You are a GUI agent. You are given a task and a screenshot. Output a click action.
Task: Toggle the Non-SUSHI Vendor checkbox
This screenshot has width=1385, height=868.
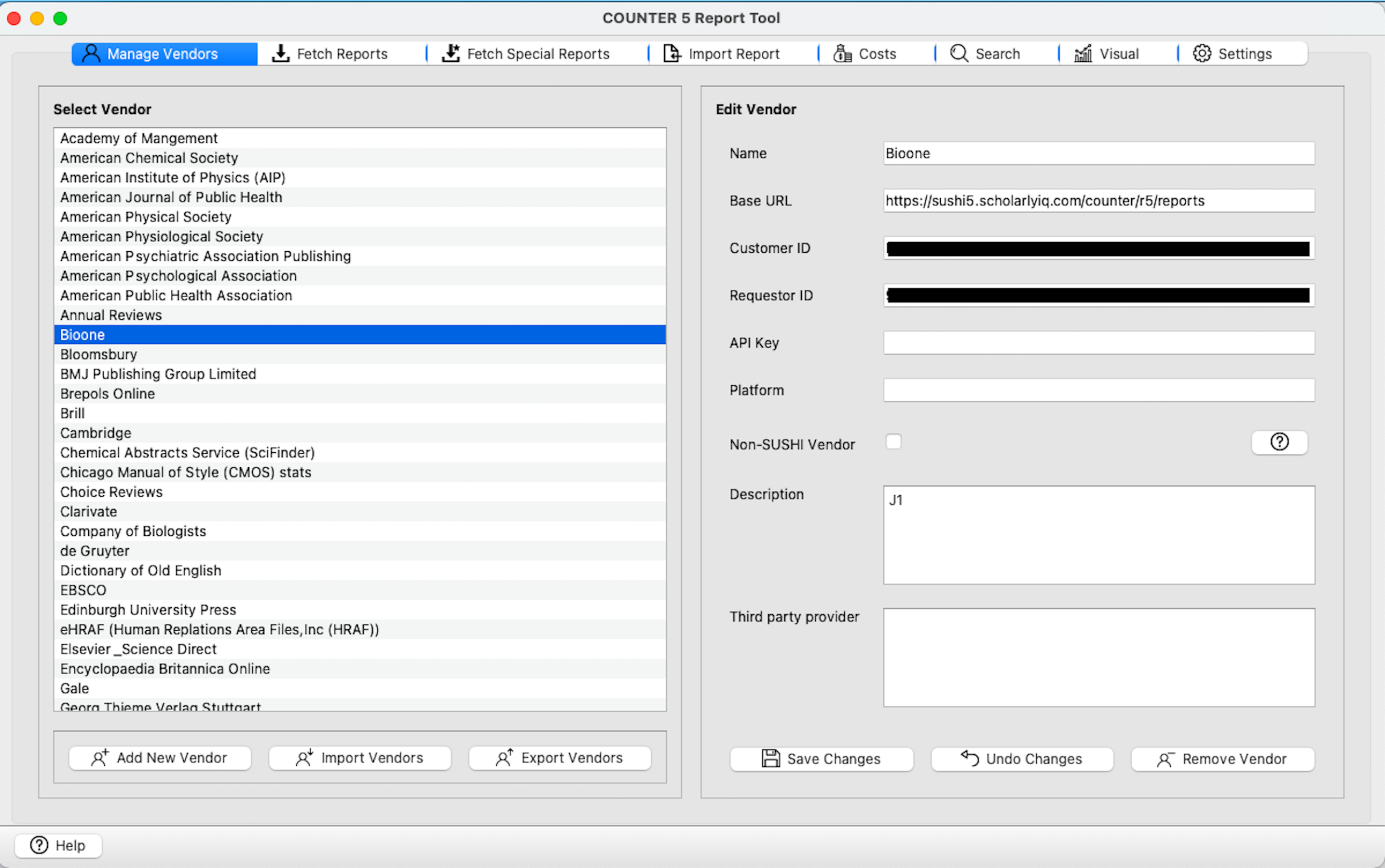click(x=893, y=442)
